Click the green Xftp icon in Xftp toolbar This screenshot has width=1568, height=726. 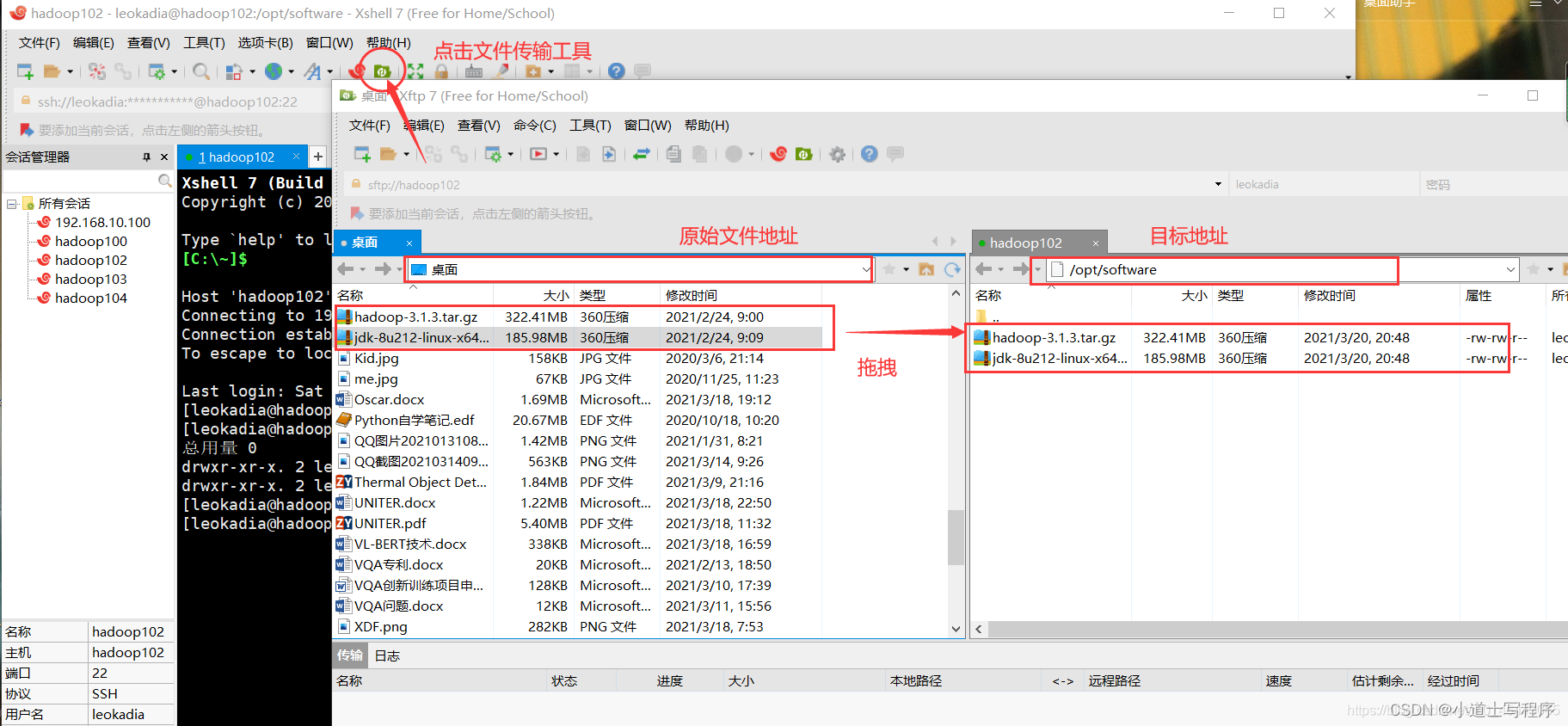click(x=804, y=154)
